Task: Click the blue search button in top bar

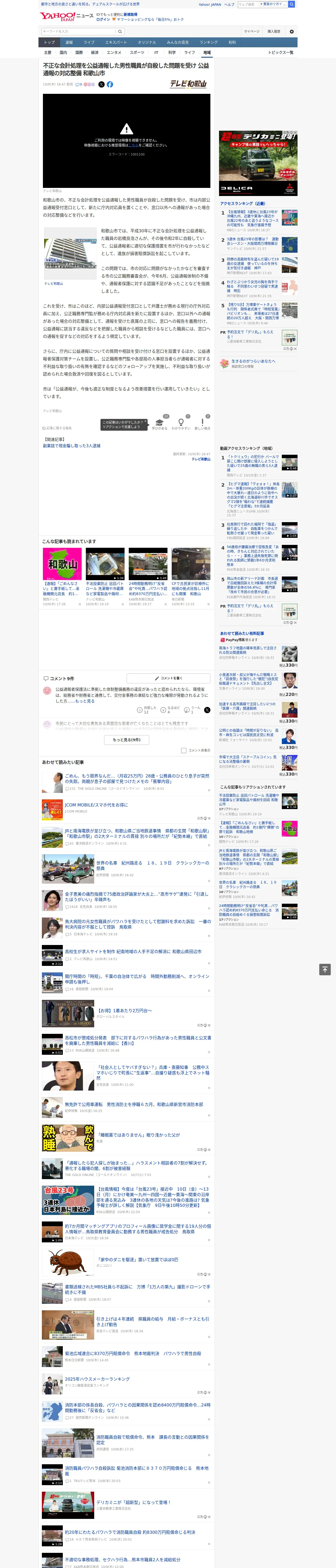Action: 292,4
